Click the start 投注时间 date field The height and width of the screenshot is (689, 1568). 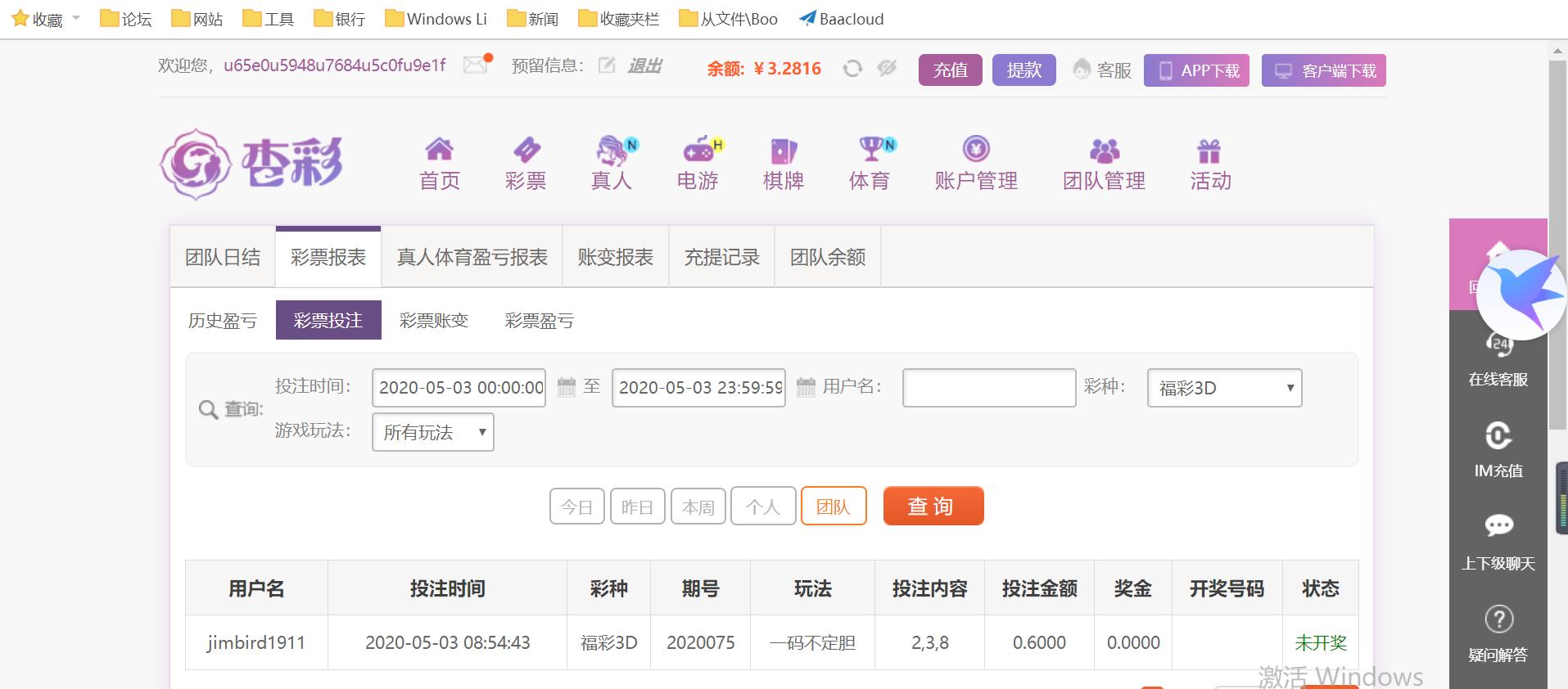coord(459,388)
